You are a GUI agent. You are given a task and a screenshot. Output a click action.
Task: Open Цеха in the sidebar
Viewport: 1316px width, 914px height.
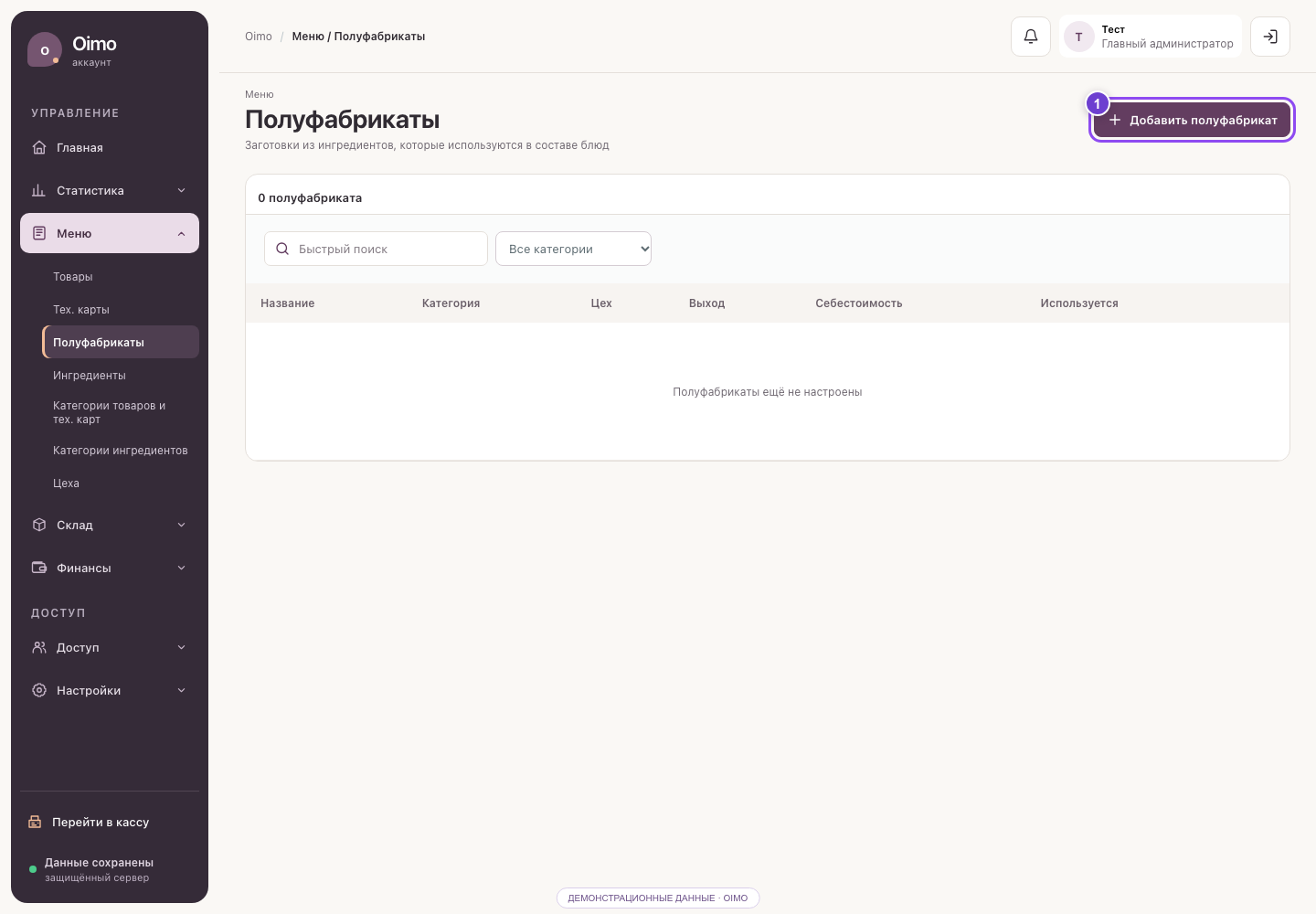(x=121, y=484)
